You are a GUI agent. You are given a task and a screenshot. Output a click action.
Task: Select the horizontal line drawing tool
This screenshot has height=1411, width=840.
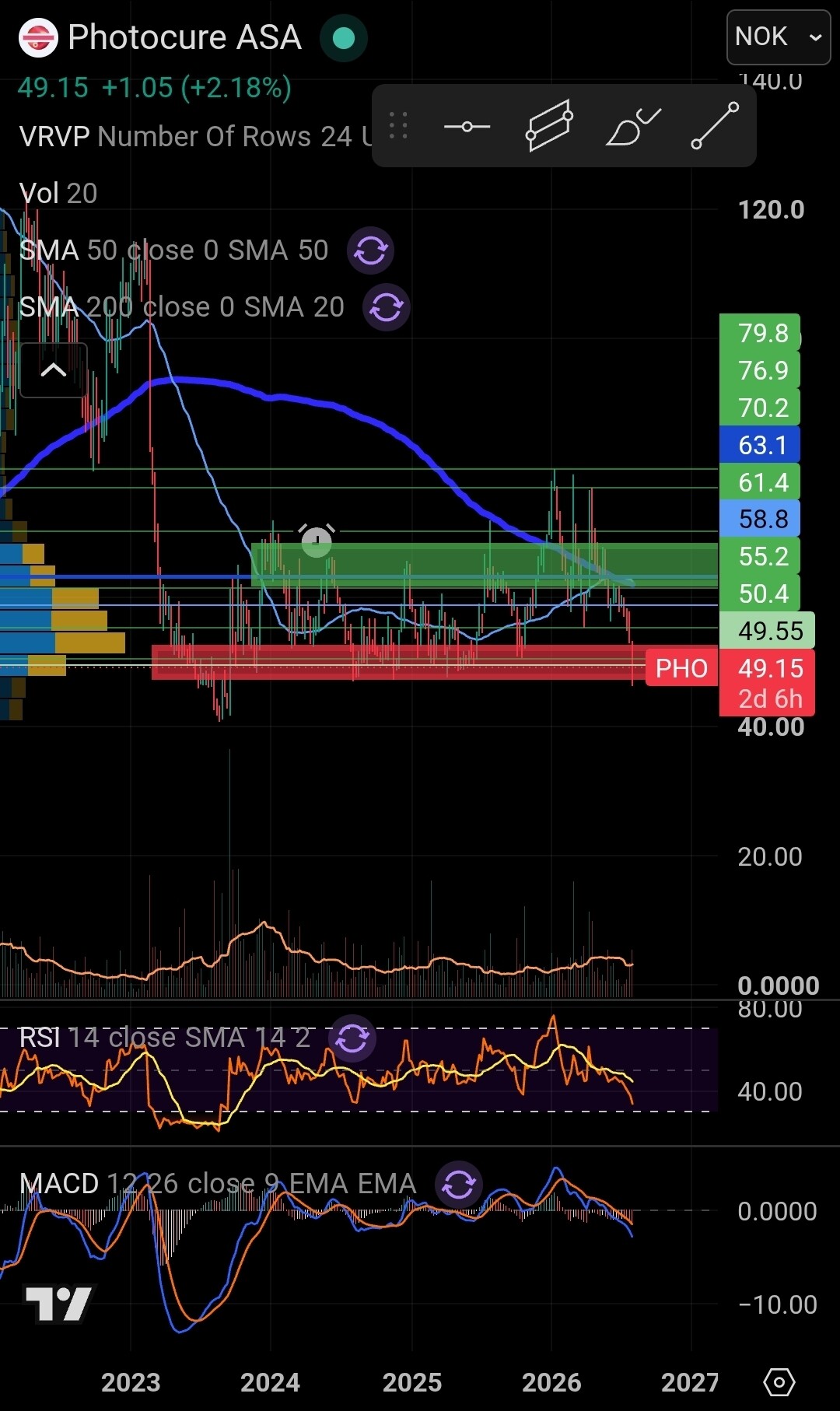[467, 126]
